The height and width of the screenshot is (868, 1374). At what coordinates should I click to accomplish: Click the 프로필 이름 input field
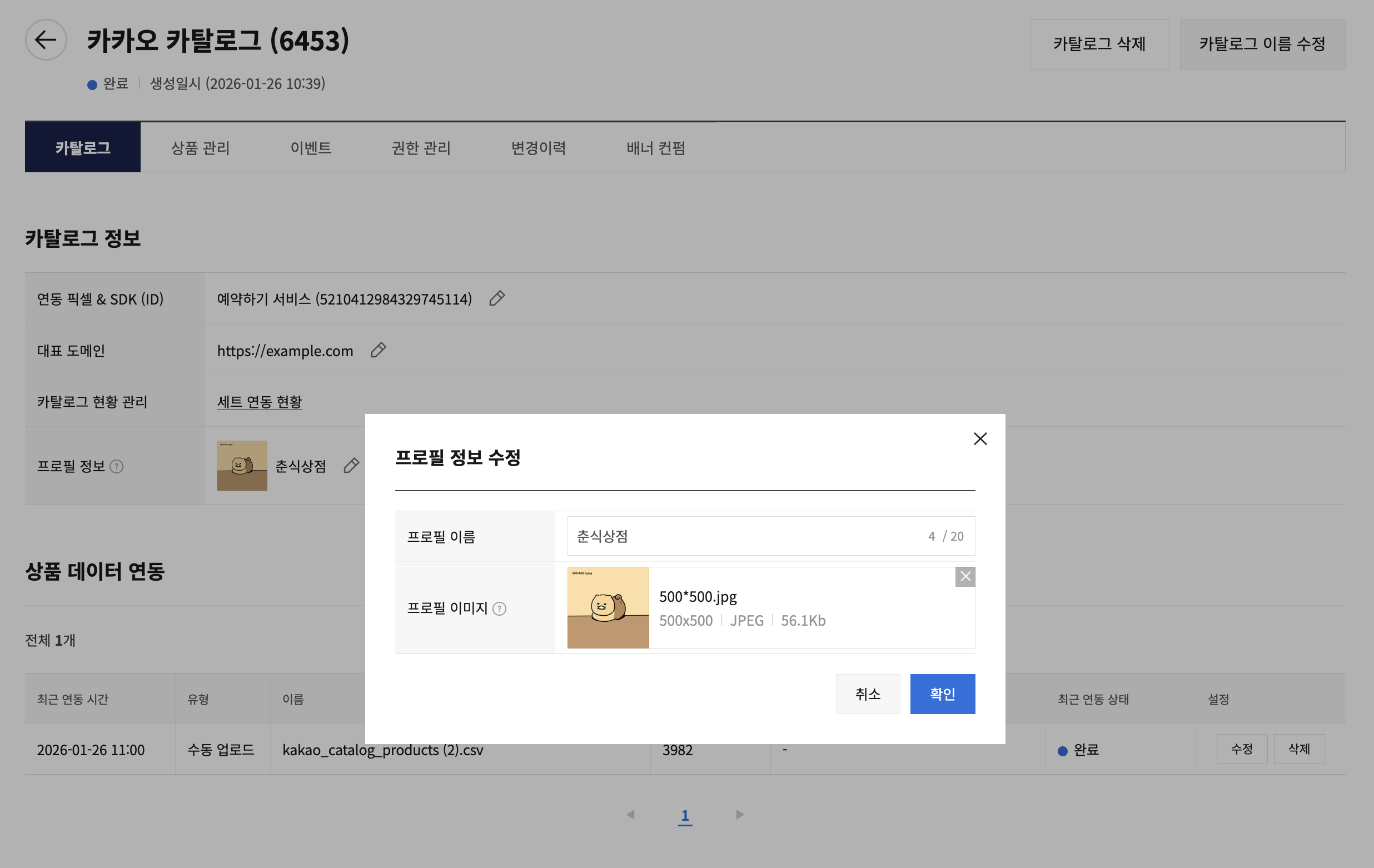tap(742, 536)
